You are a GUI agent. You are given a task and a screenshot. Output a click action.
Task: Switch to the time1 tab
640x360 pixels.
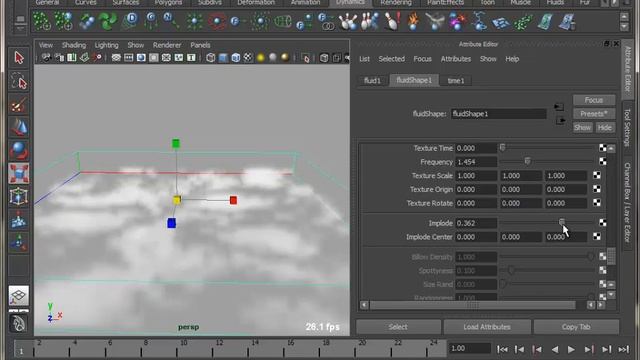pyautogui.click(x=456, y=81)
